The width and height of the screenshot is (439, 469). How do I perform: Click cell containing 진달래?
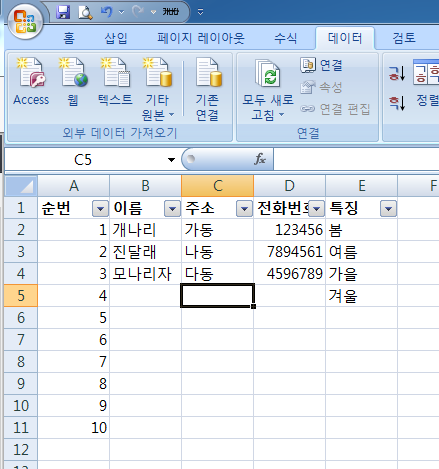(146, 252)
